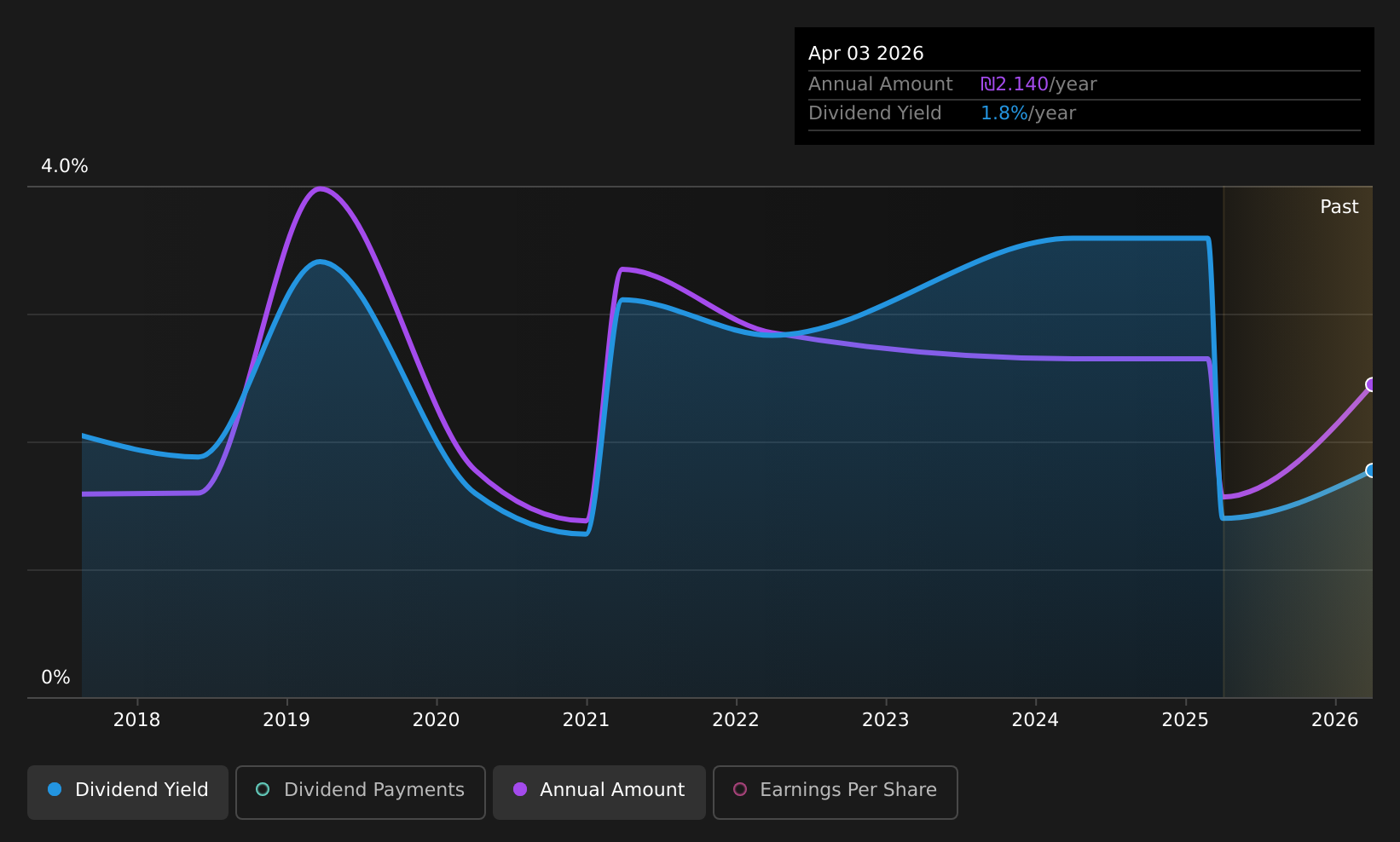This screenshot has height=842, width=1400.
Task: Click the purple Annual Amount legend dot
Action: pyautogui.click(x=520, y=789)
